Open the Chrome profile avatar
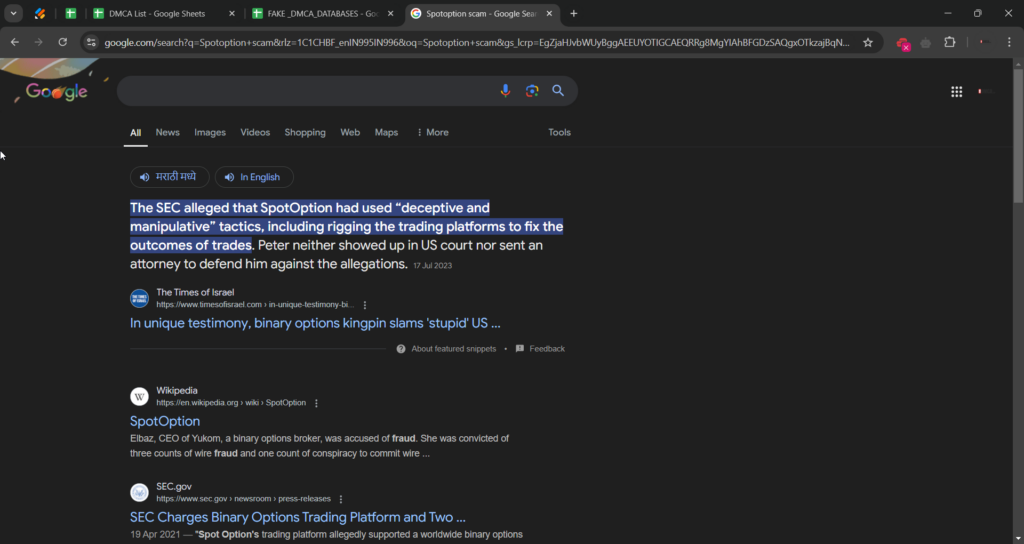Screen dimensions: 1024x544 984,42
